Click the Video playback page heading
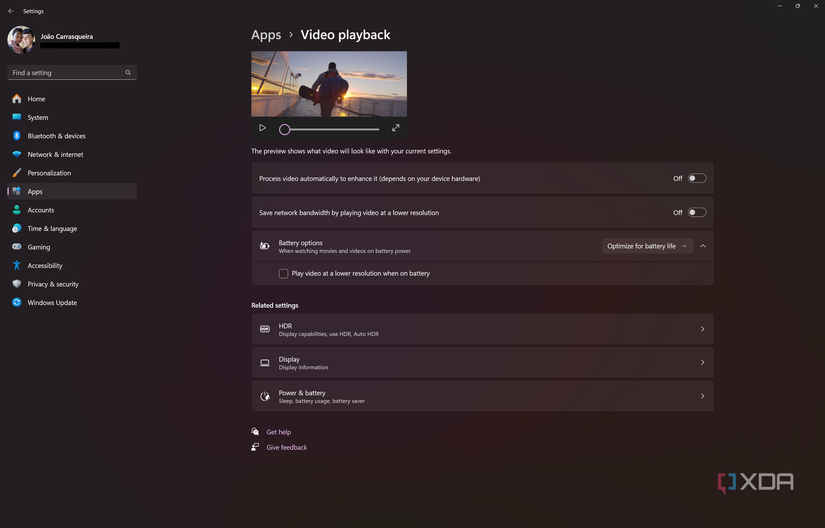 coord(345,35)
